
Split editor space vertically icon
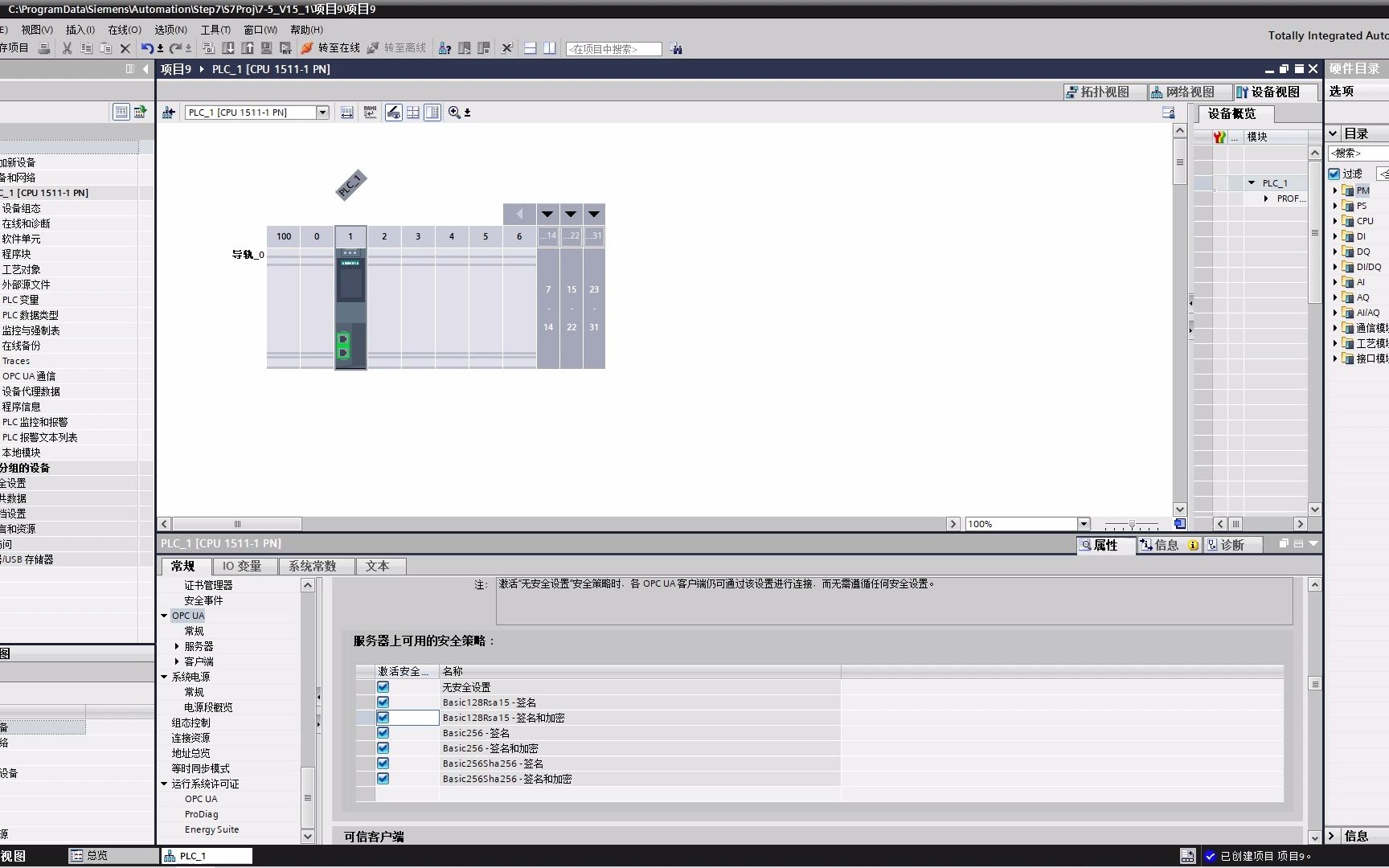[x=550, y=48]
